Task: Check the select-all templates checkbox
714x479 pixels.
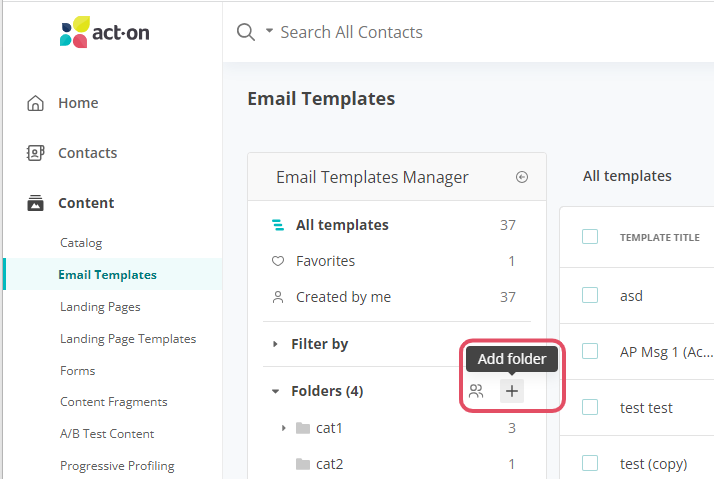Action: click(590, 237)
